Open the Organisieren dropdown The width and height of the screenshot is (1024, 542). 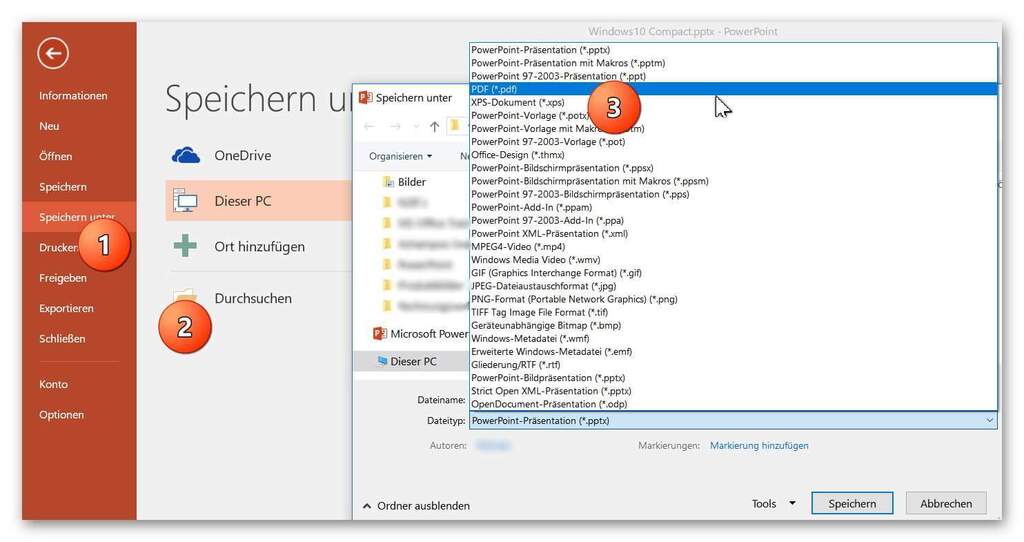[x=400, y=156]
